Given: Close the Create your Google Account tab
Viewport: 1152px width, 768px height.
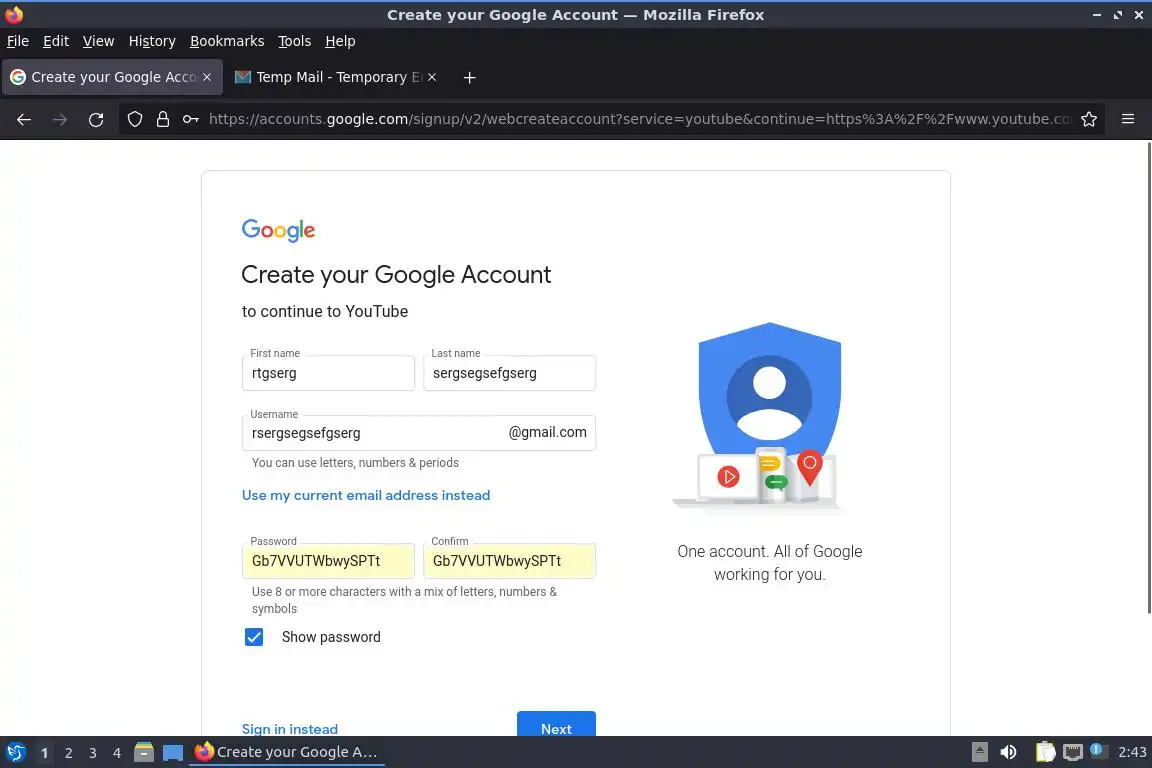Looking at the screenshot, I should pyautogui.click(x=207, y=77).
